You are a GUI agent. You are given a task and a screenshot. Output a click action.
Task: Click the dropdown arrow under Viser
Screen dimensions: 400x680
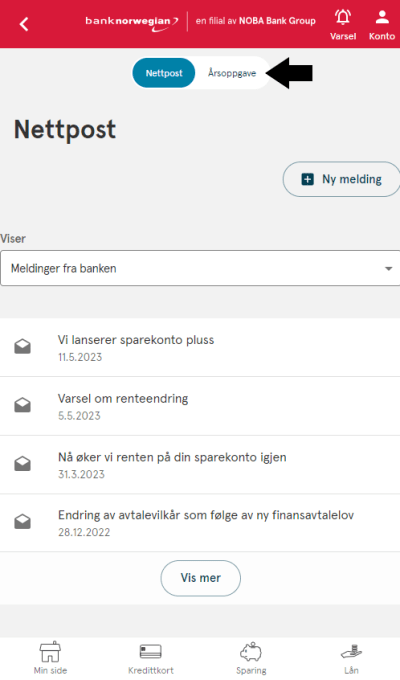point(388,268)
